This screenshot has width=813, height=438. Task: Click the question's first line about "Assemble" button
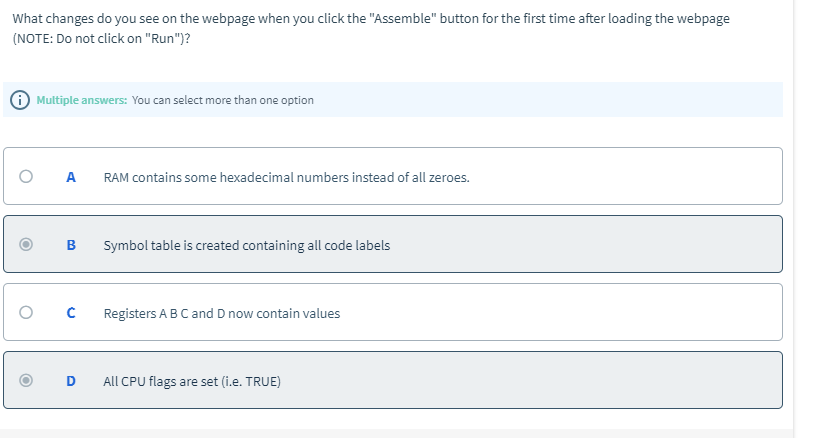coord(371,19)
